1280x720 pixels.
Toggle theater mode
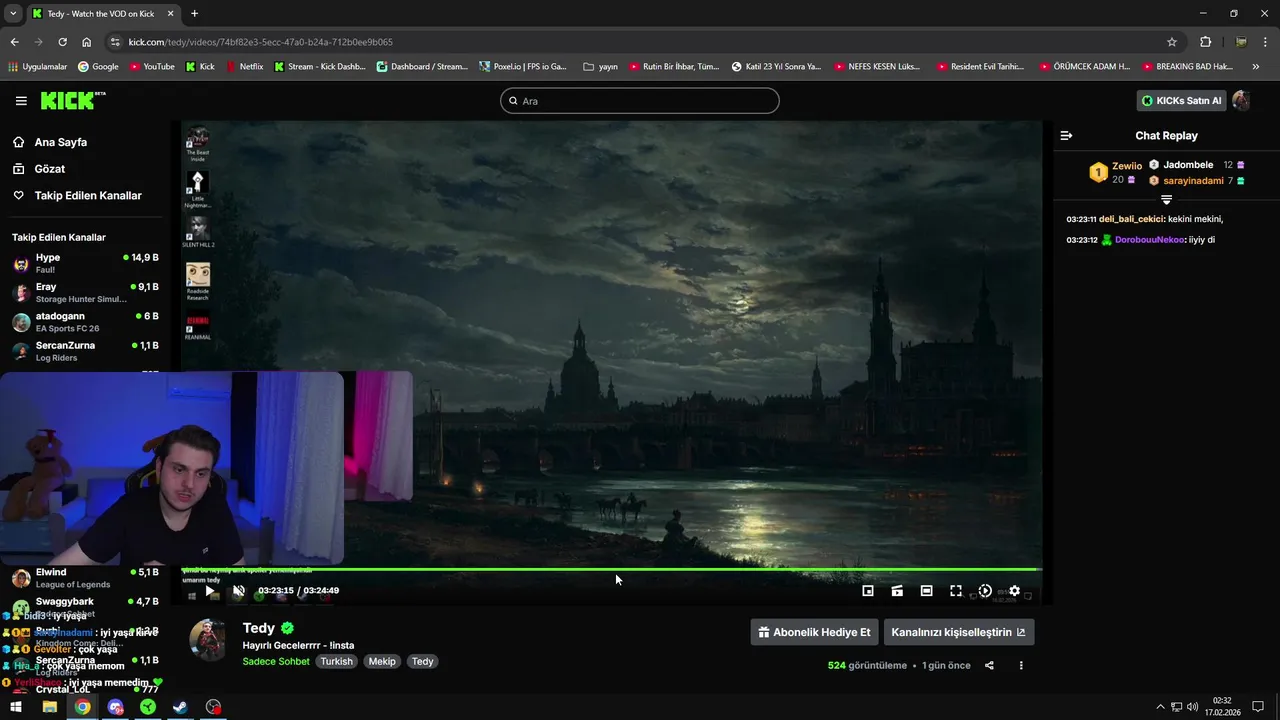[x=926, y=591]
